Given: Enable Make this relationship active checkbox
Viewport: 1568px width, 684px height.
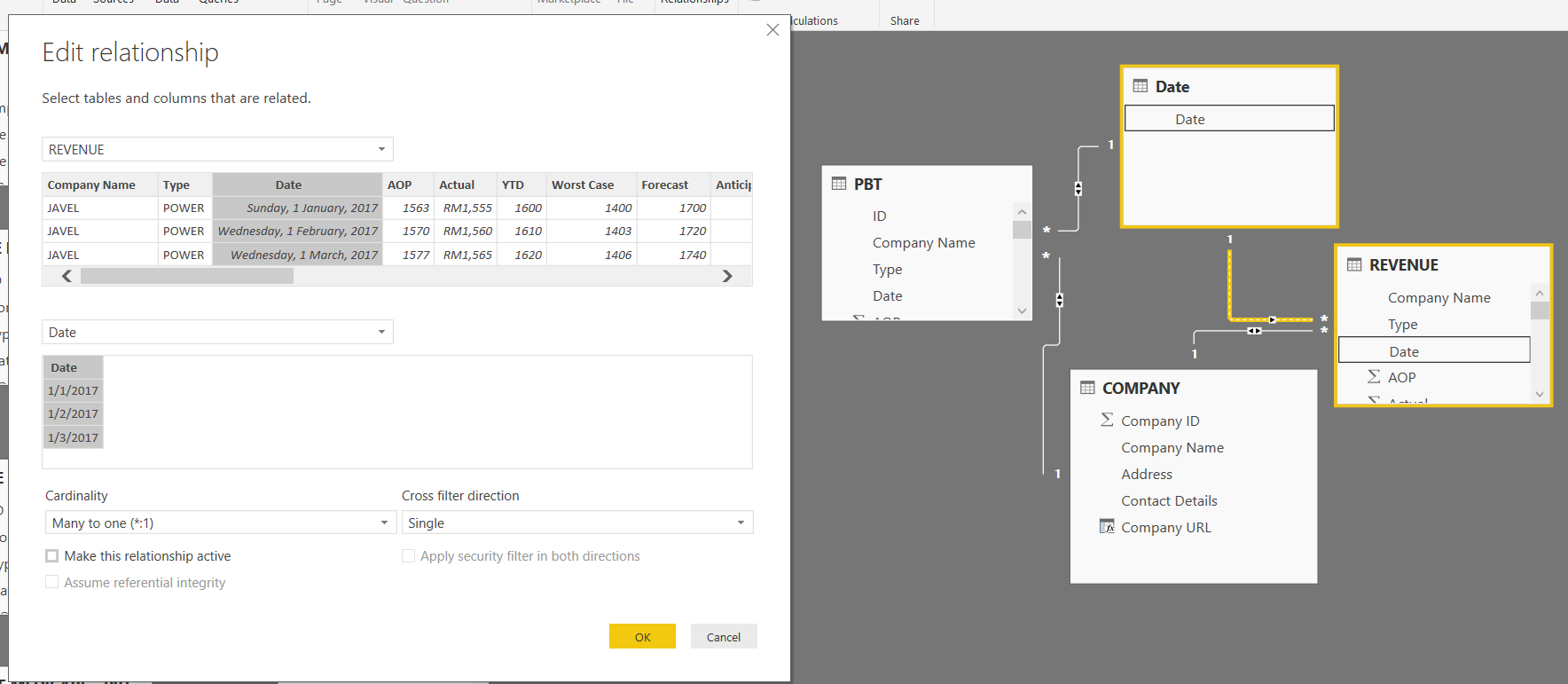Looking at the screenshot, I should [x=52, y=555].
